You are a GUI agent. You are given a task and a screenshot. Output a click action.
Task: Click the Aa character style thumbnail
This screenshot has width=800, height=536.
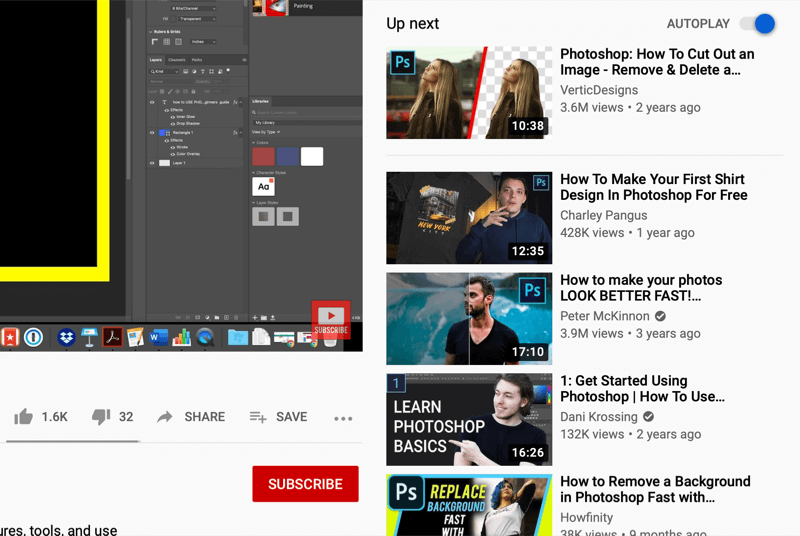[263, 187]
